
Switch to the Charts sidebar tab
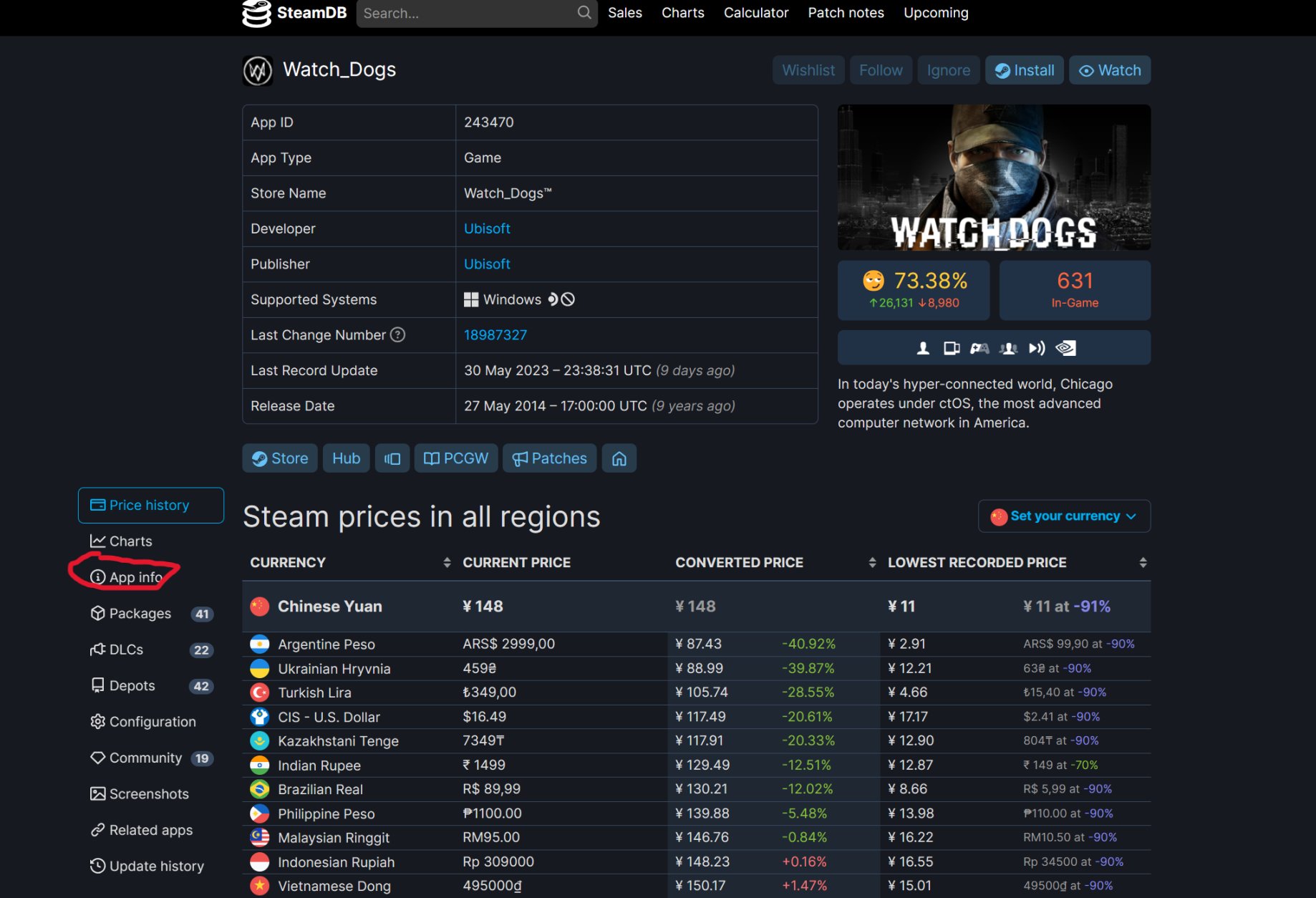tap(151, 541)
